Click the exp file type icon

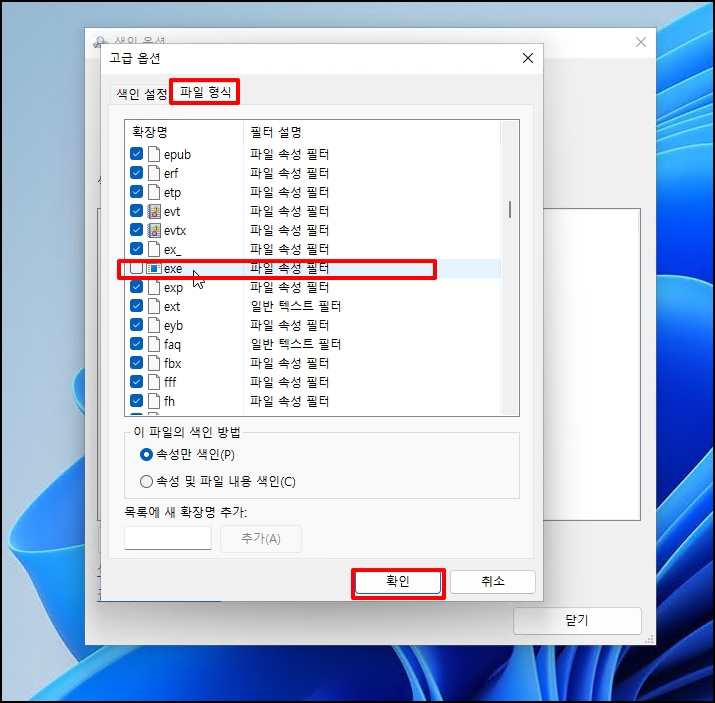[154, 287]
